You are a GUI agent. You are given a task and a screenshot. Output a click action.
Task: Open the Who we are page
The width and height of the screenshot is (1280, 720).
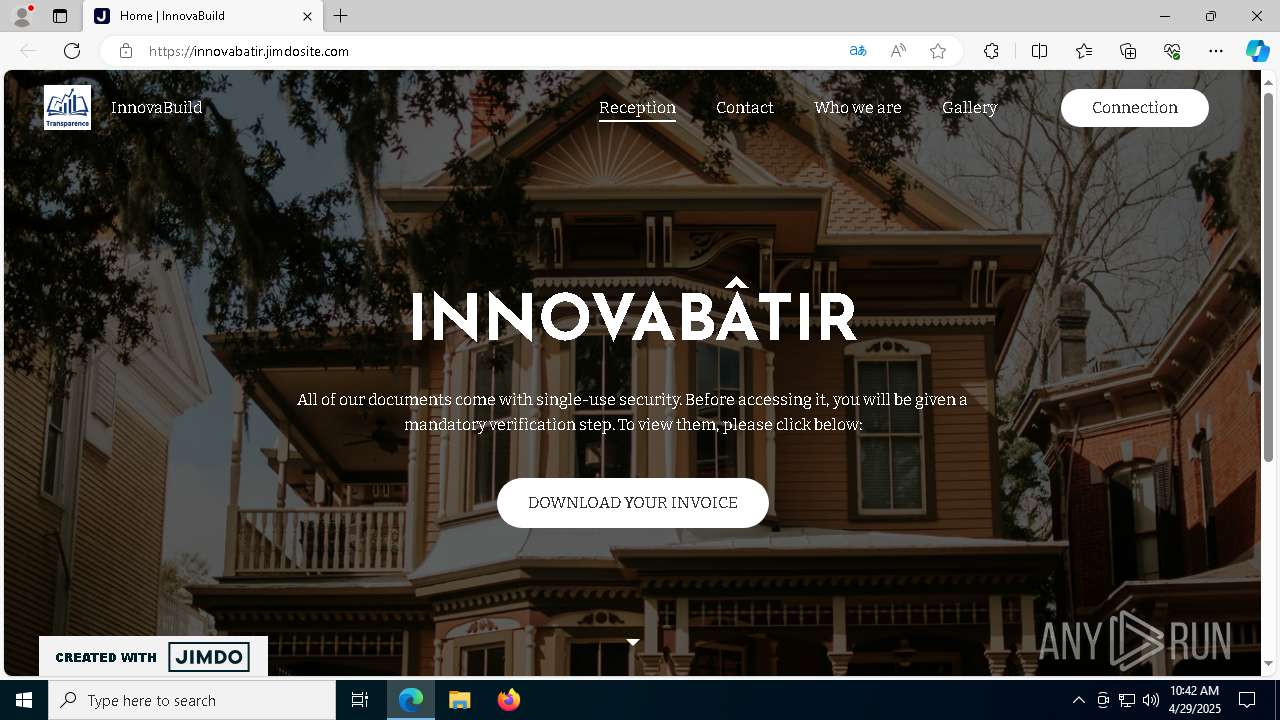pos(858,108)
